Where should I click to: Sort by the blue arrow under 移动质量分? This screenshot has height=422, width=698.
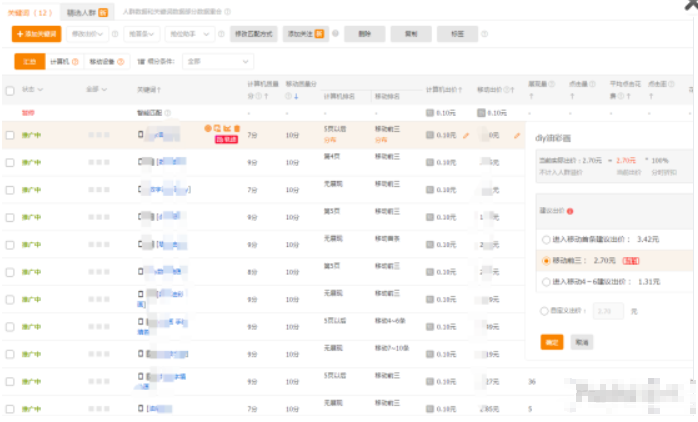296,96
